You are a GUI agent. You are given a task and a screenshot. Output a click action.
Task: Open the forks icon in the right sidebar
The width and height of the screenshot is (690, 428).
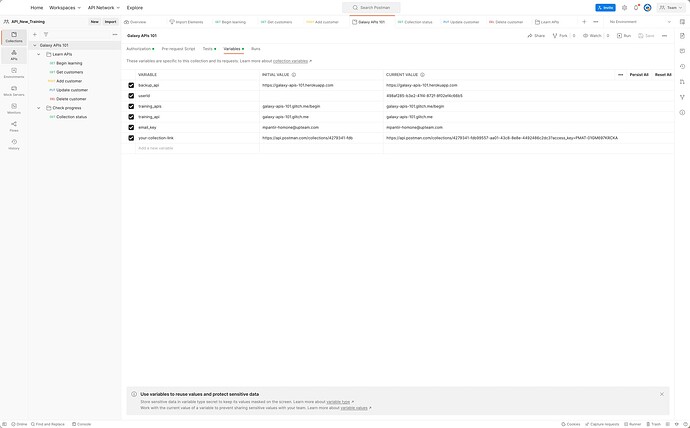pyautogui.click(x=682, y=97)
